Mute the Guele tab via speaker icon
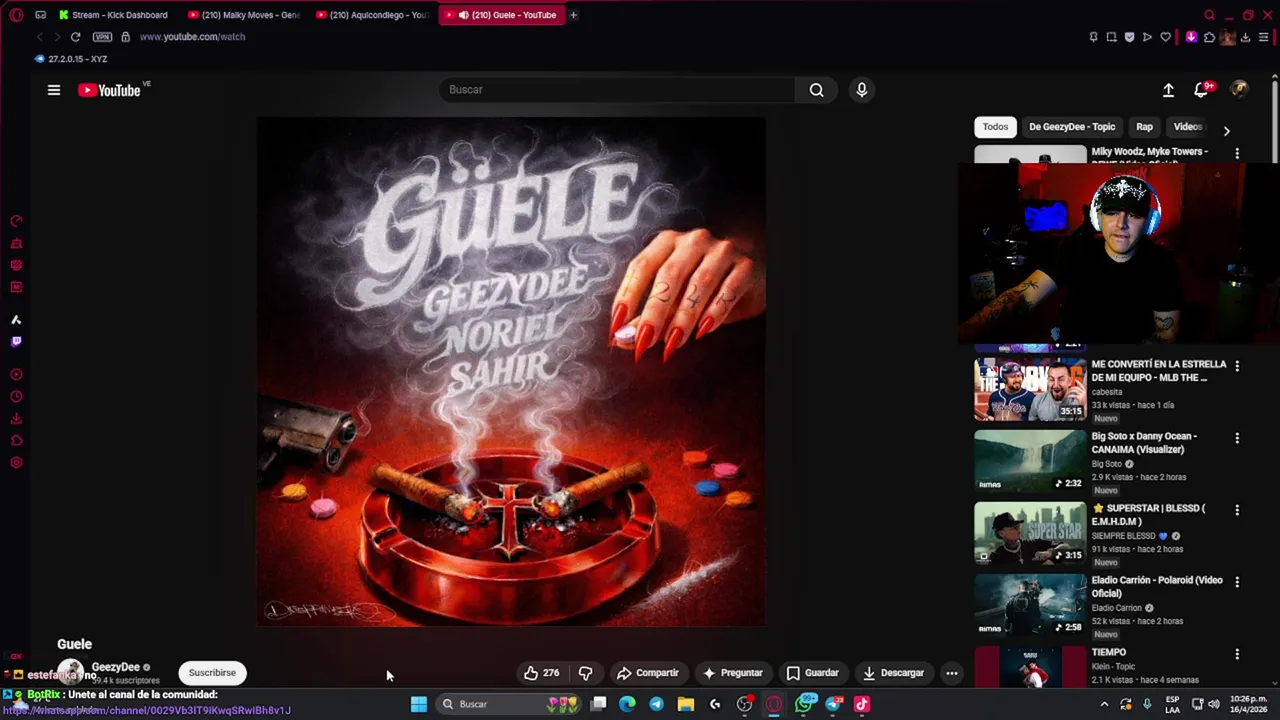The height and width of the screenshot is (720, 1280). [x=463, y=15]
